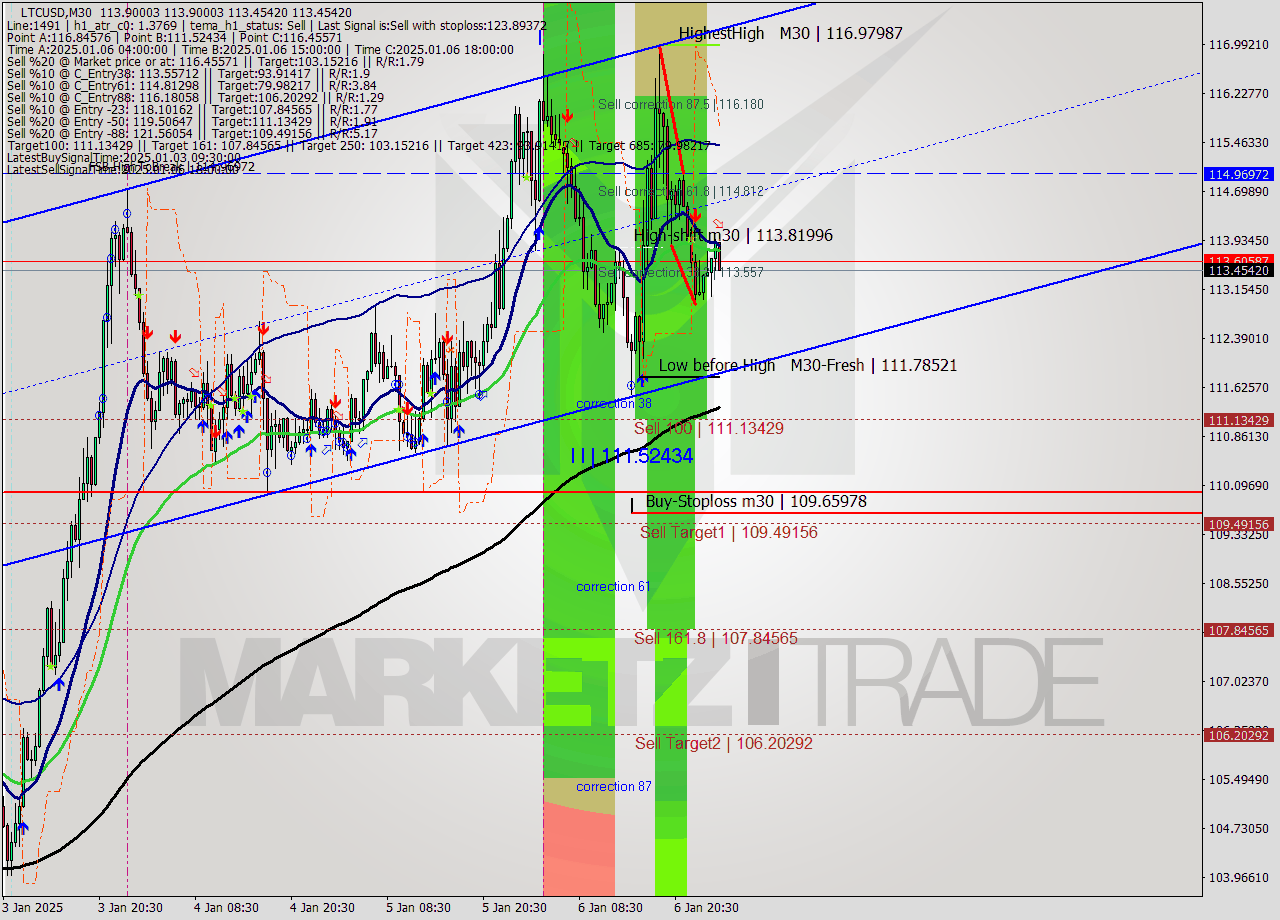1280x920 pixels.
Task: Click the 103.96610 price axis value
Action: [x=1238, y=877]
